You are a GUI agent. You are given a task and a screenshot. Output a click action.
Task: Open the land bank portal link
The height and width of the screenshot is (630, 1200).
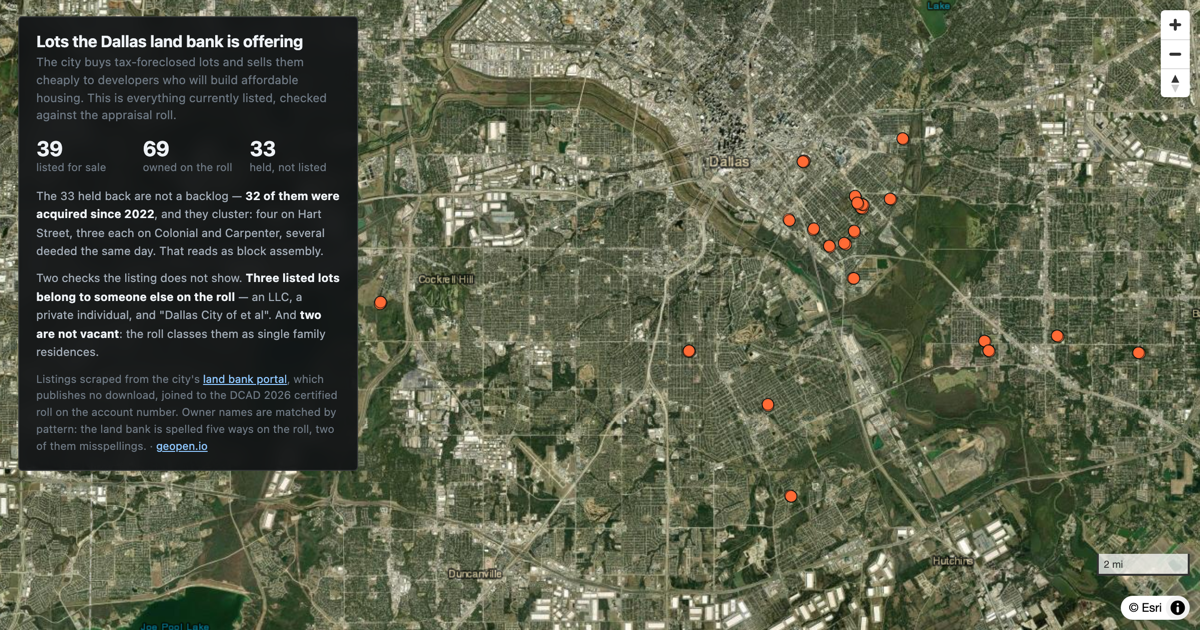click(x=245, y=379)
